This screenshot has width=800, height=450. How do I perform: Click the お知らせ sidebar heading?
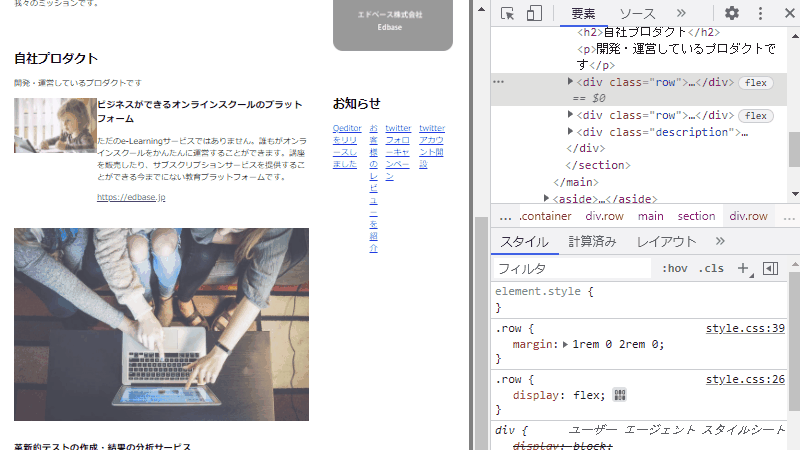pyautogui.click(x=357, y=103)
